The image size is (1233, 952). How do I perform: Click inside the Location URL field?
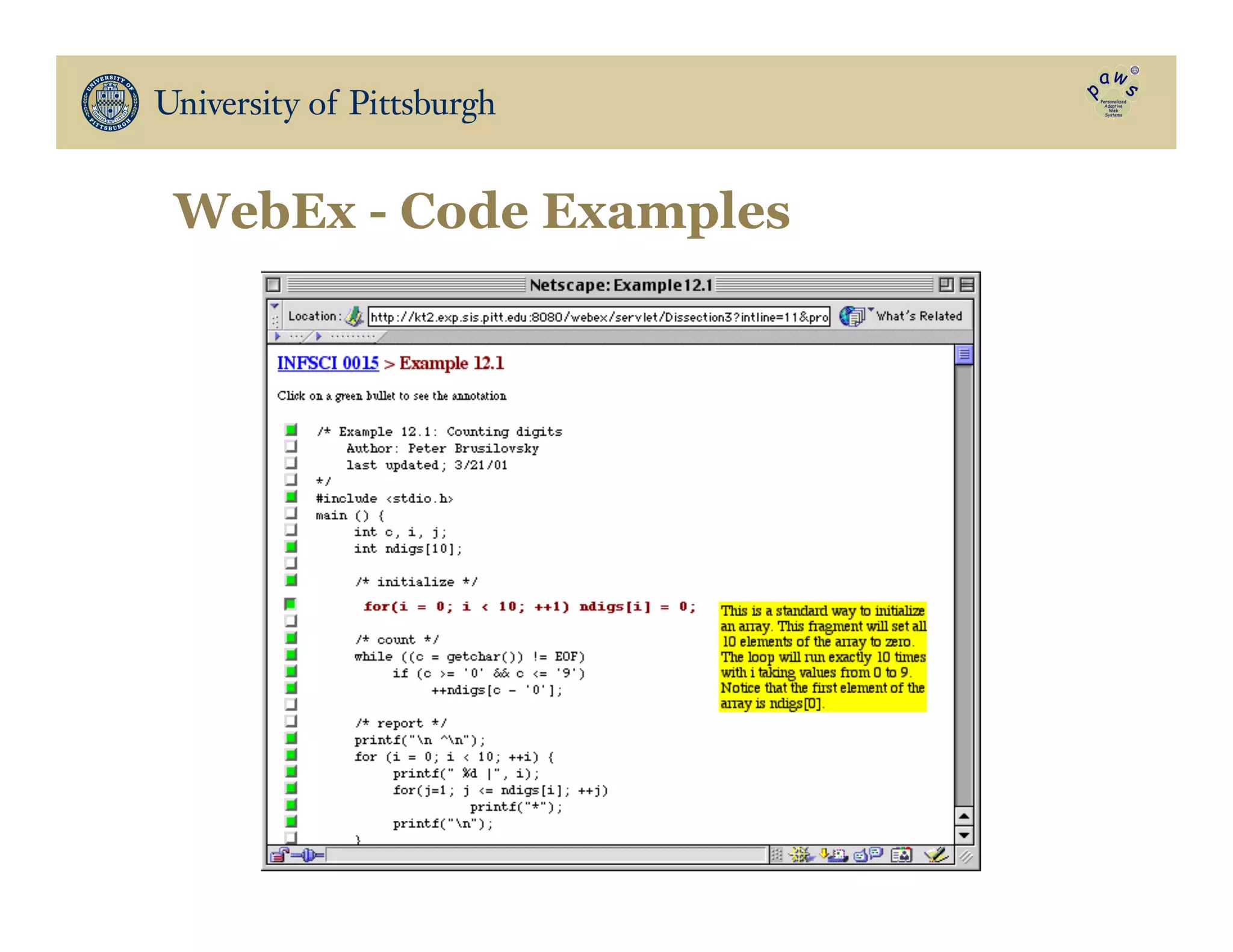[x=599, y=317]
